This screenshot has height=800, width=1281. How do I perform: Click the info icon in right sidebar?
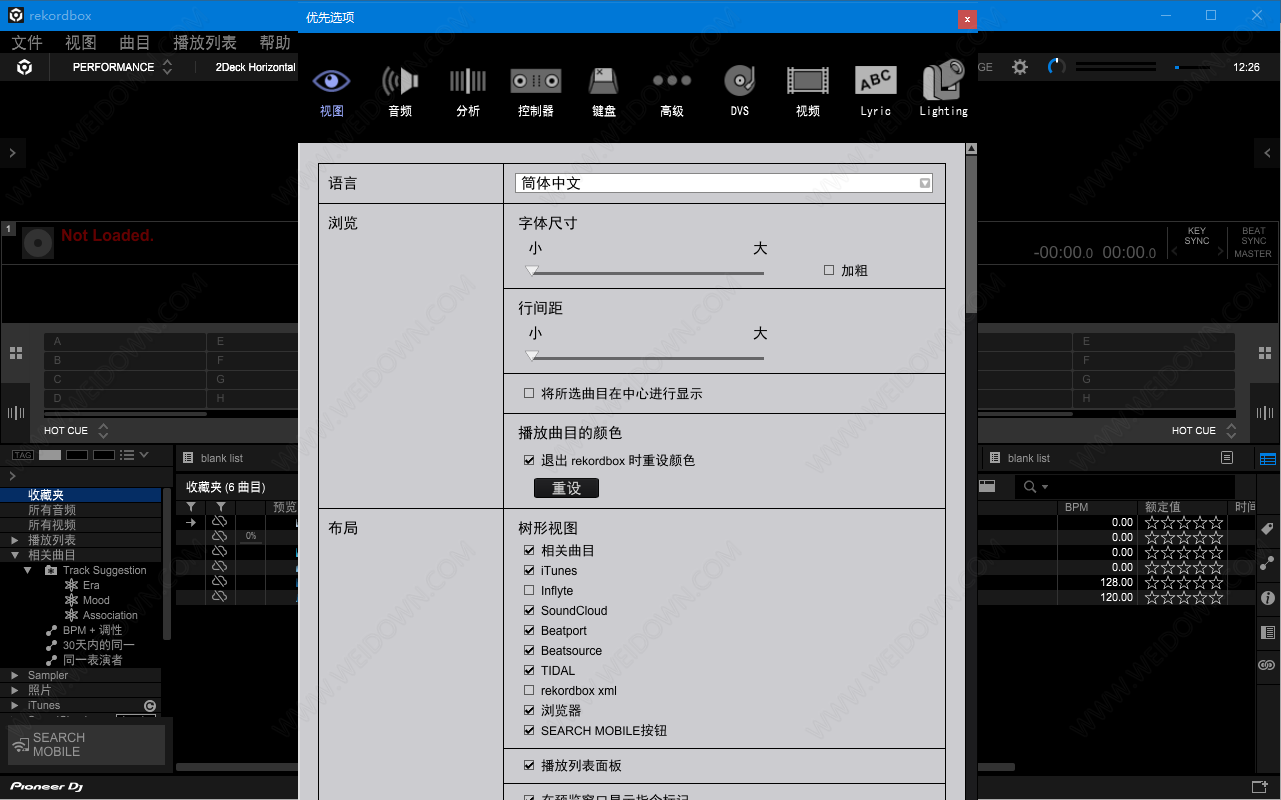pyautogui.click(x=1268, y=598)
